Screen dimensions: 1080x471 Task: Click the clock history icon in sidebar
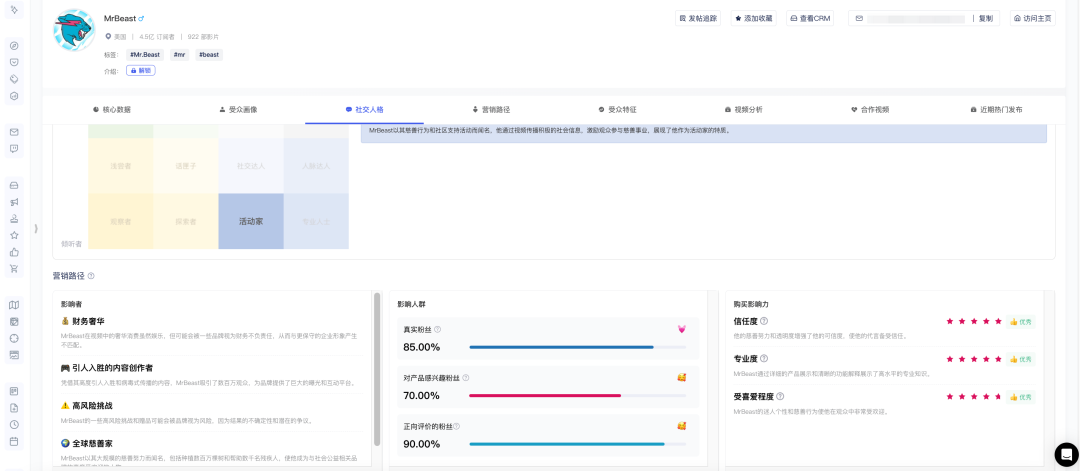pos(14,425)
